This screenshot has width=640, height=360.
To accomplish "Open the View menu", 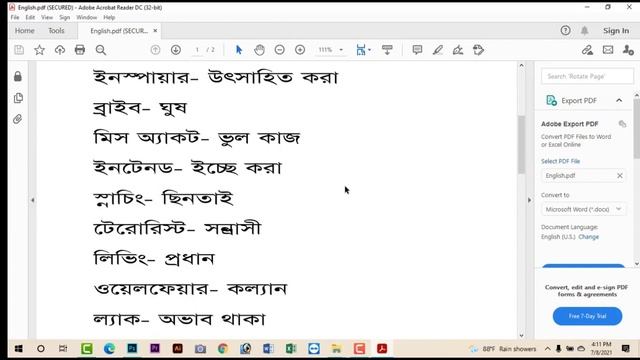I will pyautogui.click(x=47, y=18).
